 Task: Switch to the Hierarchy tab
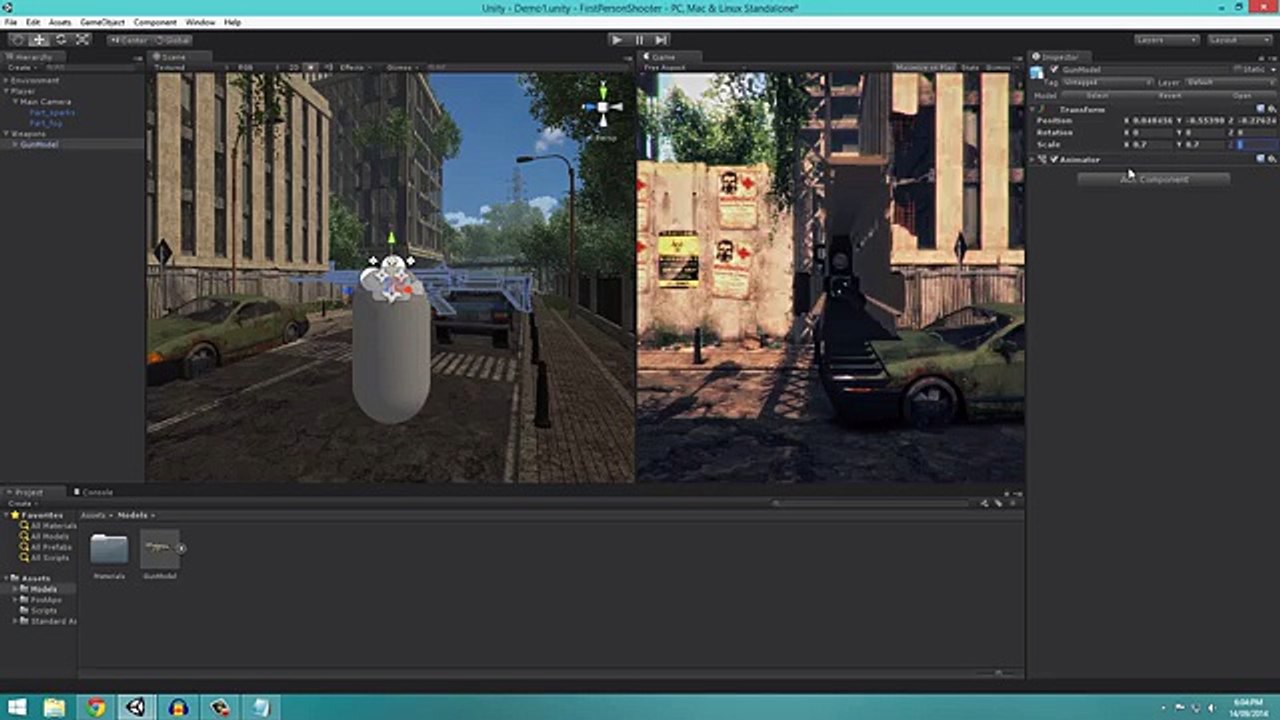point(32,57)
